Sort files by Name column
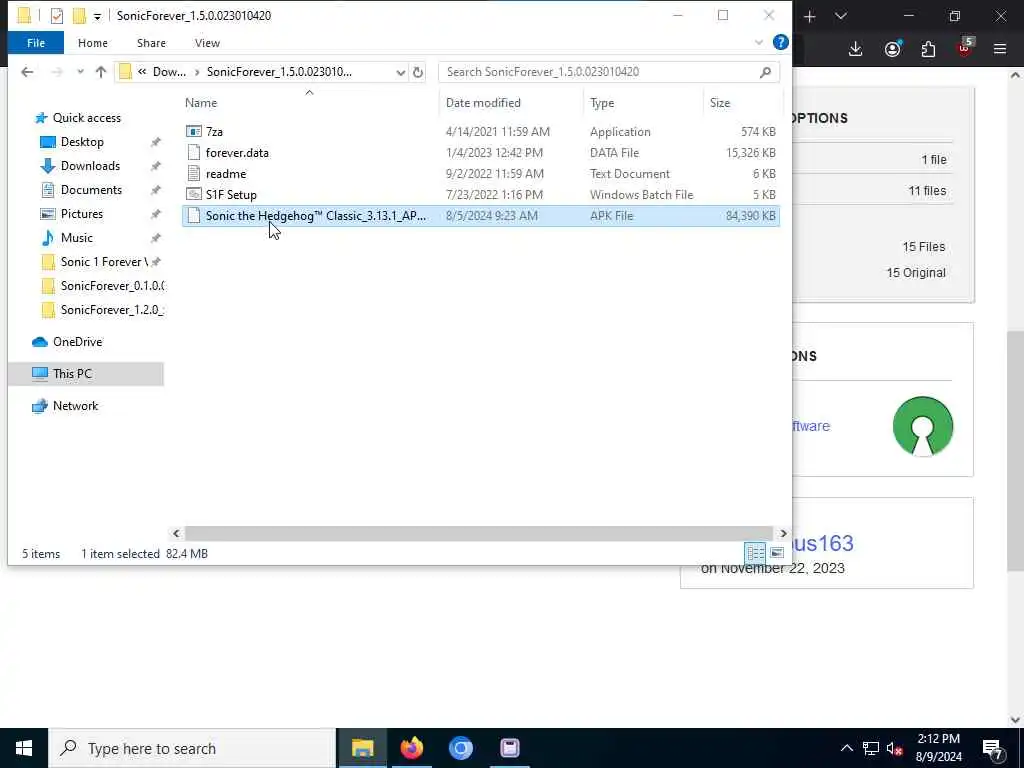 click(x=310, y=103)
